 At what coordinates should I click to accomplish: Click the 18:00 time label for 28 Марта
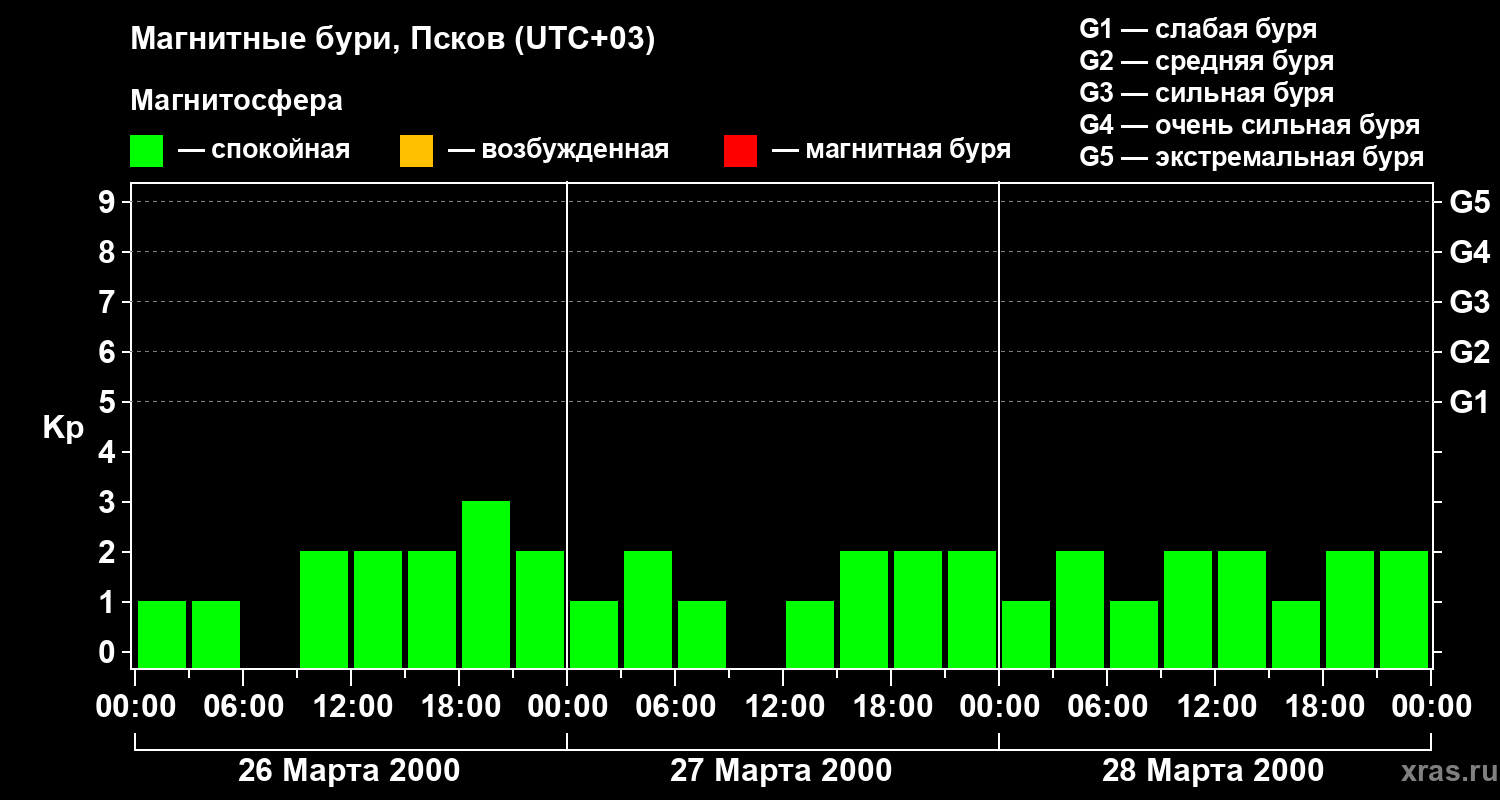[x=1323, y=707]
